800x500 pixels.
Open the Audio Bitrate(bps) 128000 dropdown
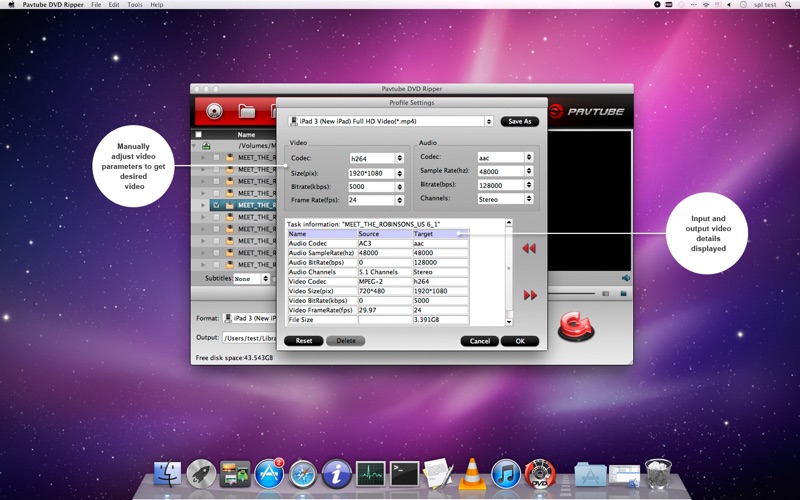505,185
